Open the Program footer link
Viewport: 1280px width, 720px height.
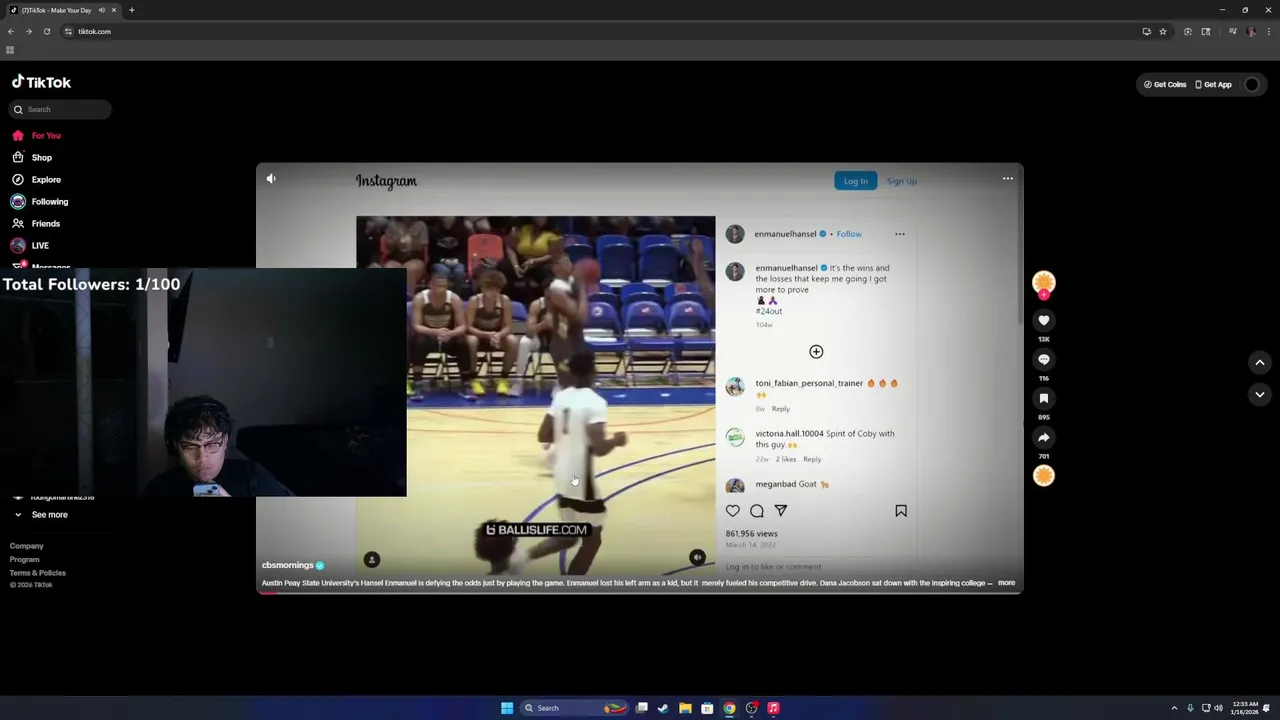pos(25,559)
